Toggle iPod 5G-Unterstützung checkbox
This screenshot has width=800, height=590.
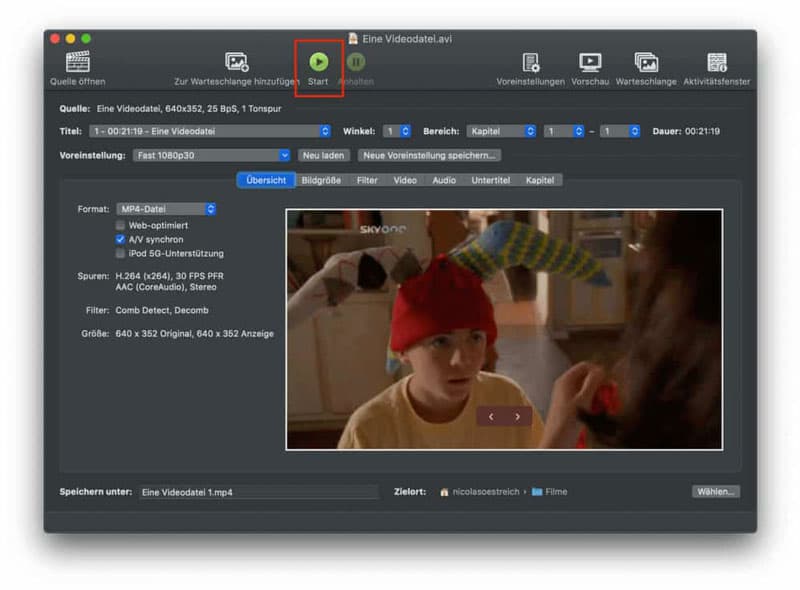(120, 253)
